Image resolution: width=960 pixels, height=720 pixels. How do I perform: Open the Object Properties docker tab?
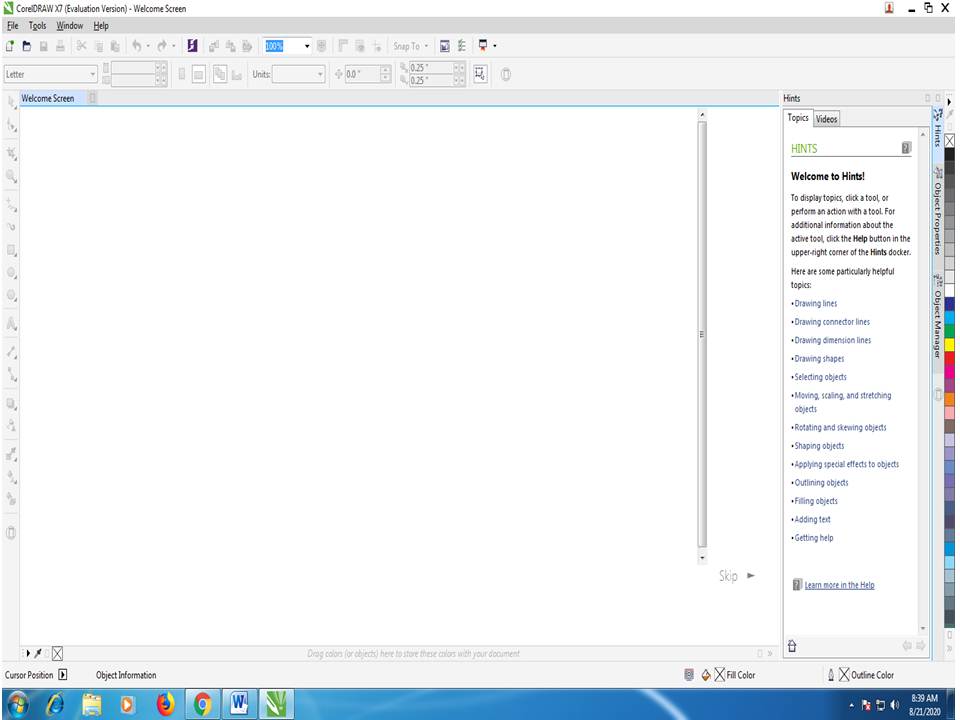click(937, 212)
